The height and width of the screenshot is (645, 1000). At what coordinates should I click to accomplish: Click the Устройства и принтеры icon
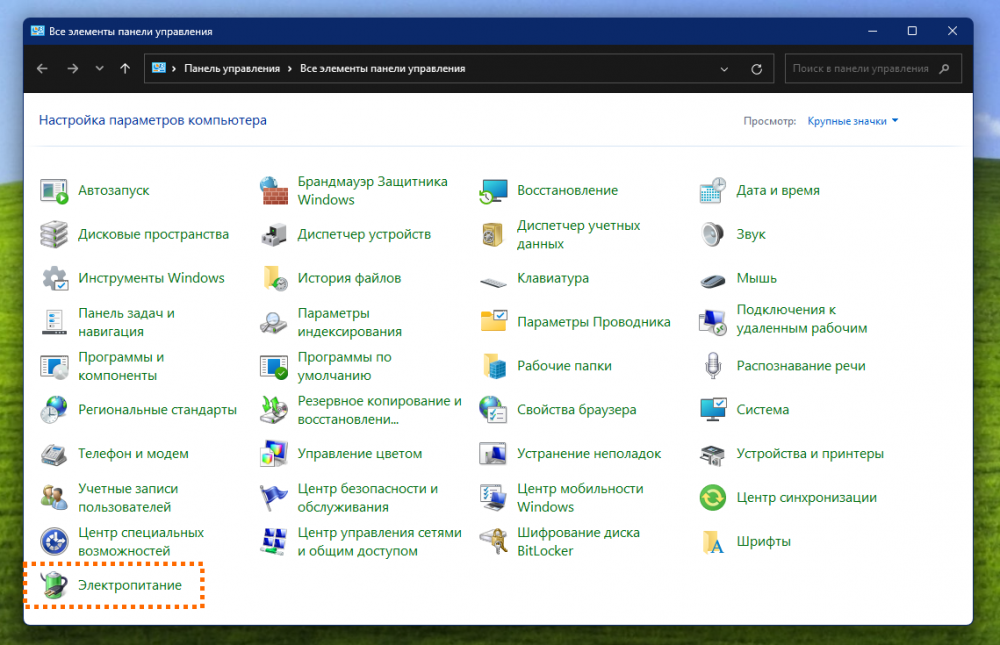click(x=712, y=453)
